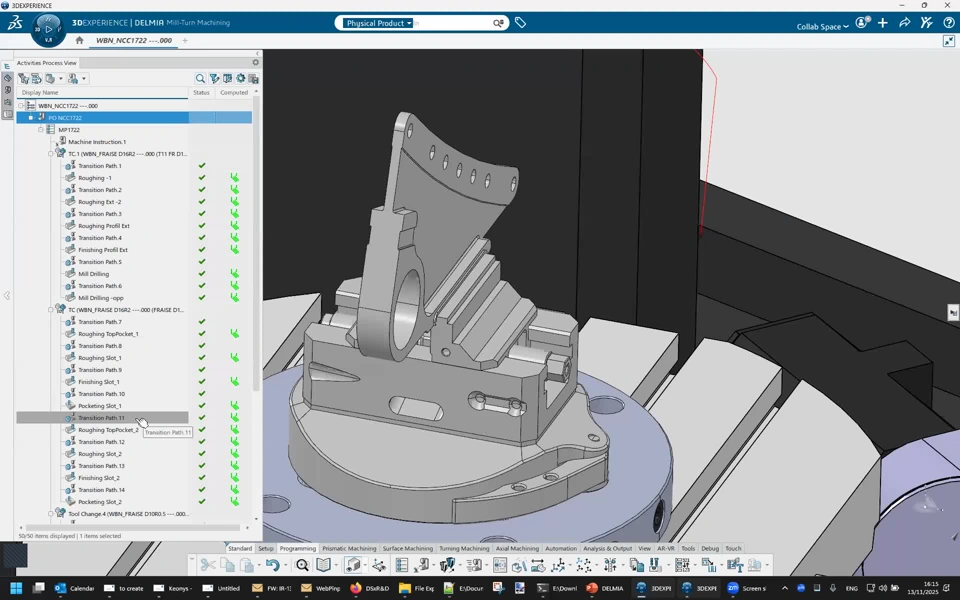960x600 pixels.
Task: Click the Cut scissors icon
Action: pyautogui.click(x=208, y=566)
